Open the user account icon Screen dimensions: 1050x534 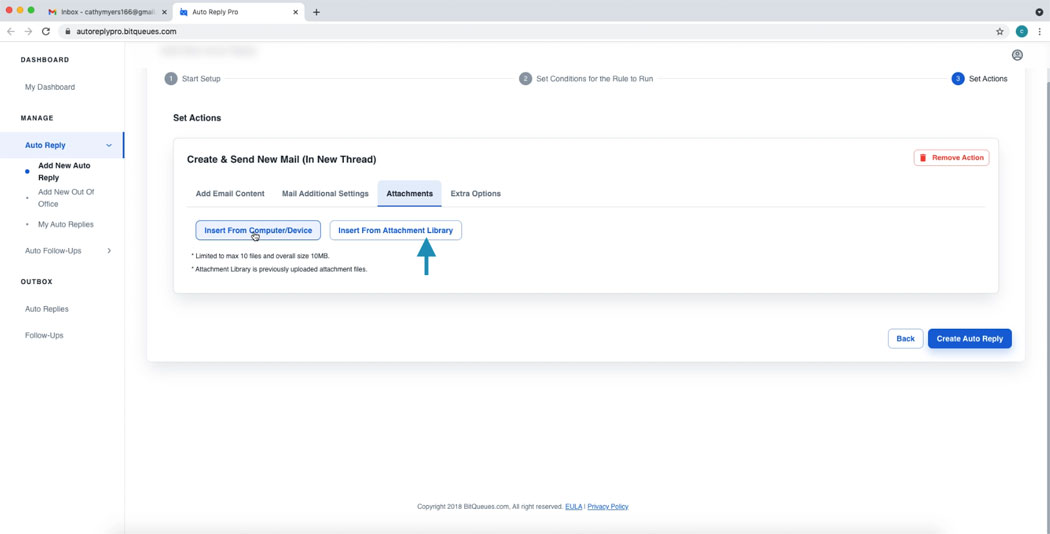coord(1017,55)
